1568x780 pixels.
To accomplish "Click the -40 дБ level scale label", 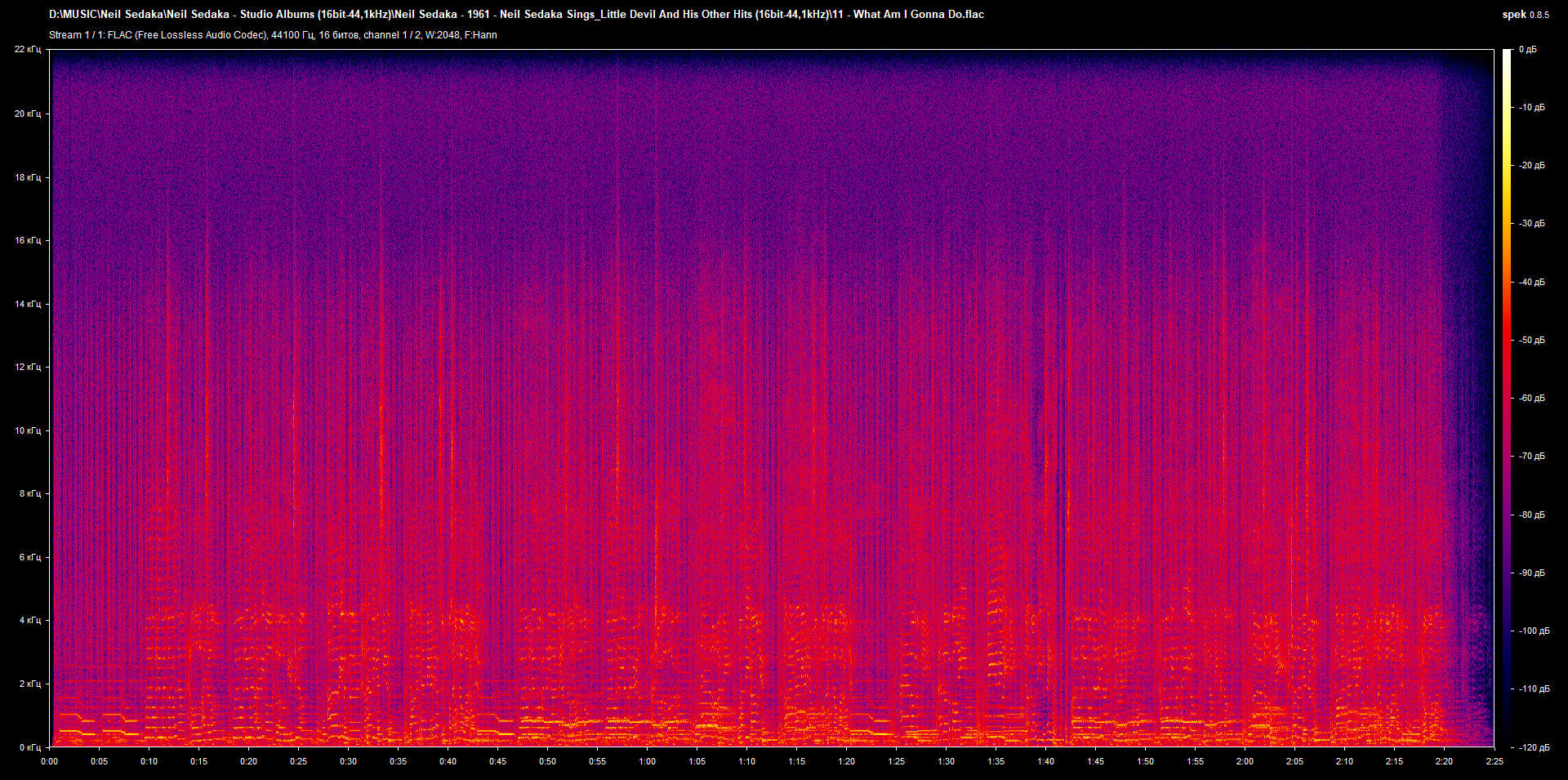I will [1532, 282].
